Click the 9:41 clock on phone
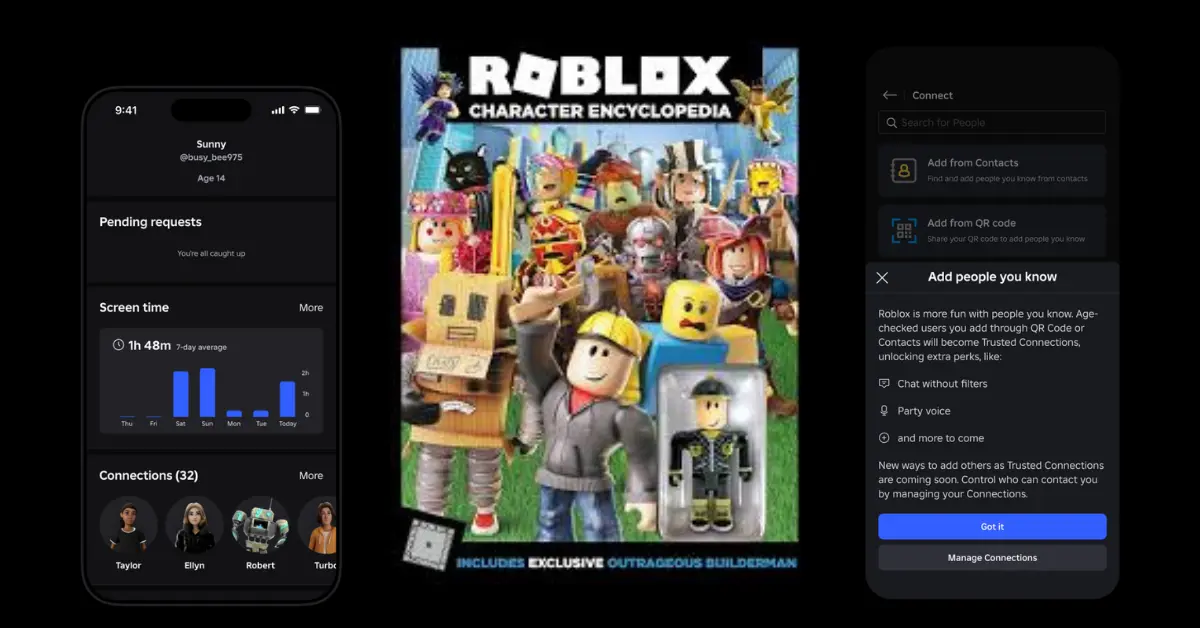 click(126, 110)
